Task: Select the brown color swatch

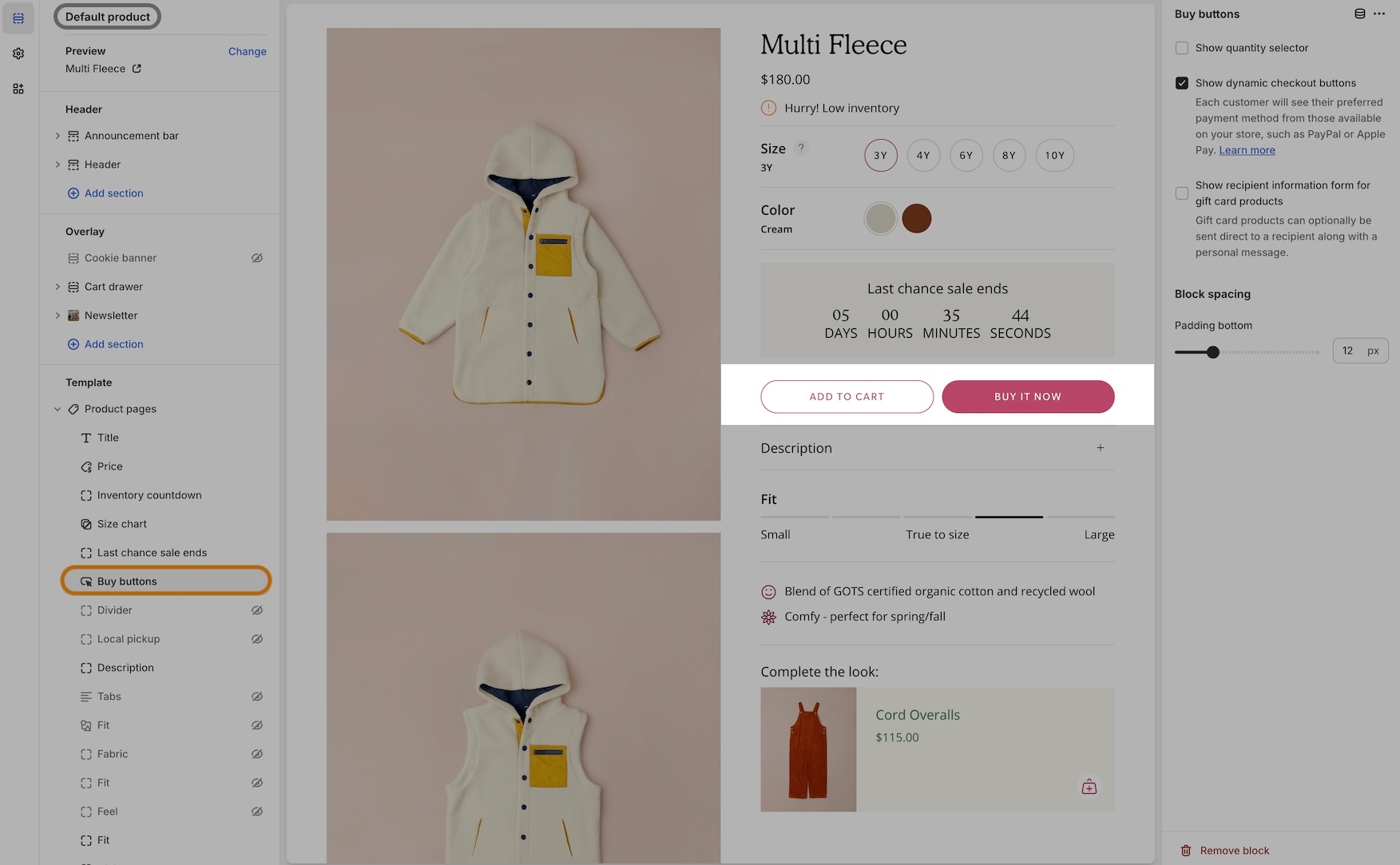Action: pyautogui.click(x=916, y=218)
